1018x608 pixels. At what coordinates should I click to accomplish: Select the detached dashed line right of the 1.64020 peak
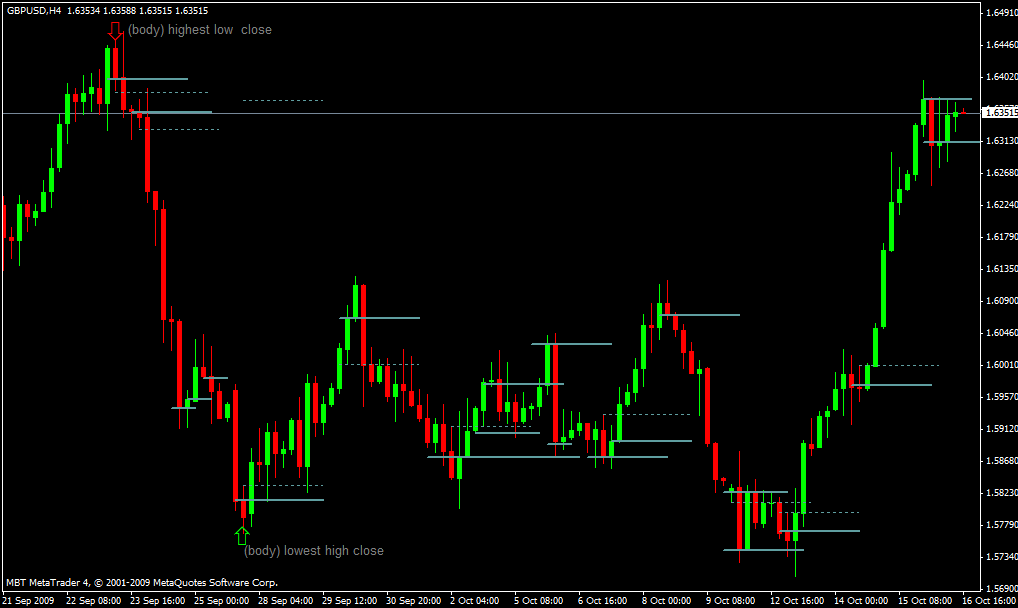point(282,101)
